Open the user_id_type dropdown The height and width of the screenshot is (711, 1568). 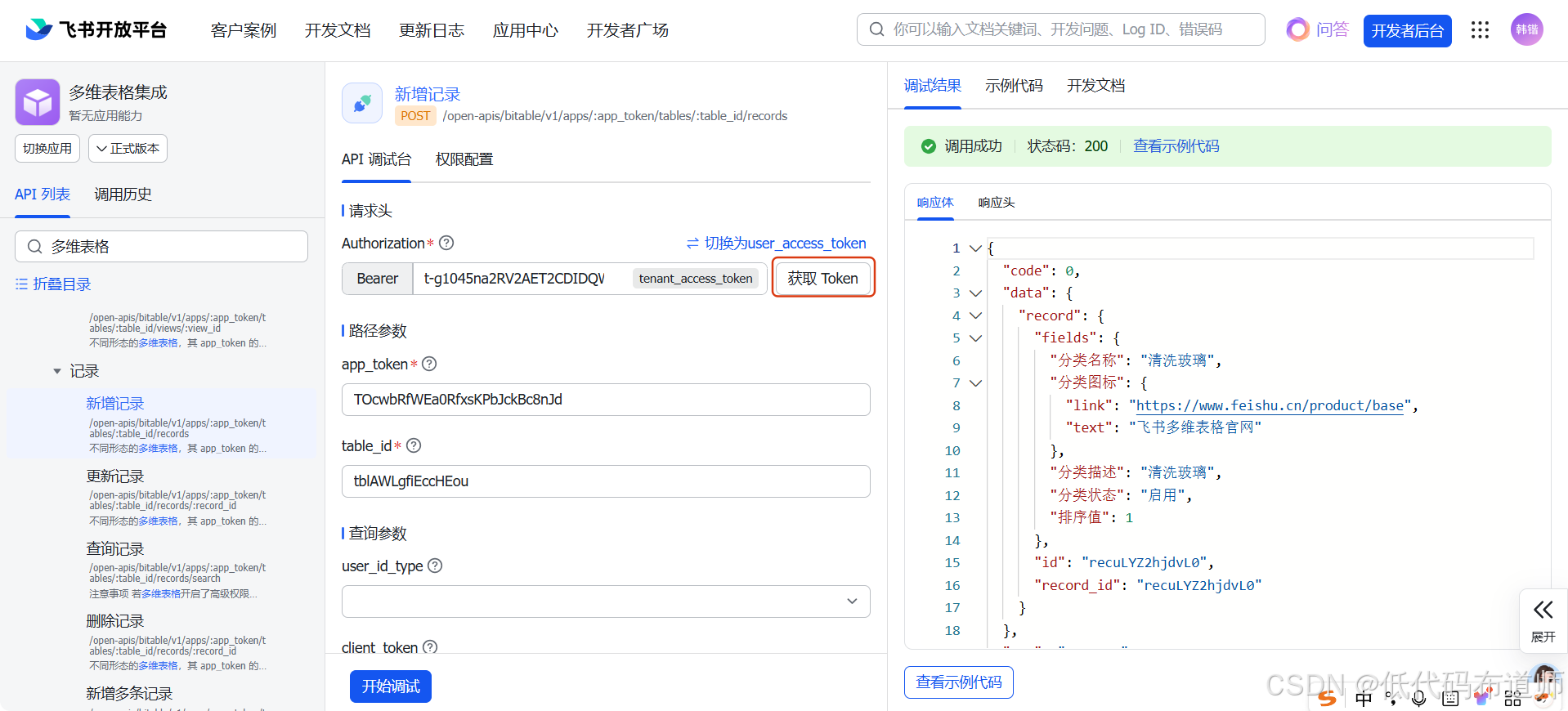606,601
